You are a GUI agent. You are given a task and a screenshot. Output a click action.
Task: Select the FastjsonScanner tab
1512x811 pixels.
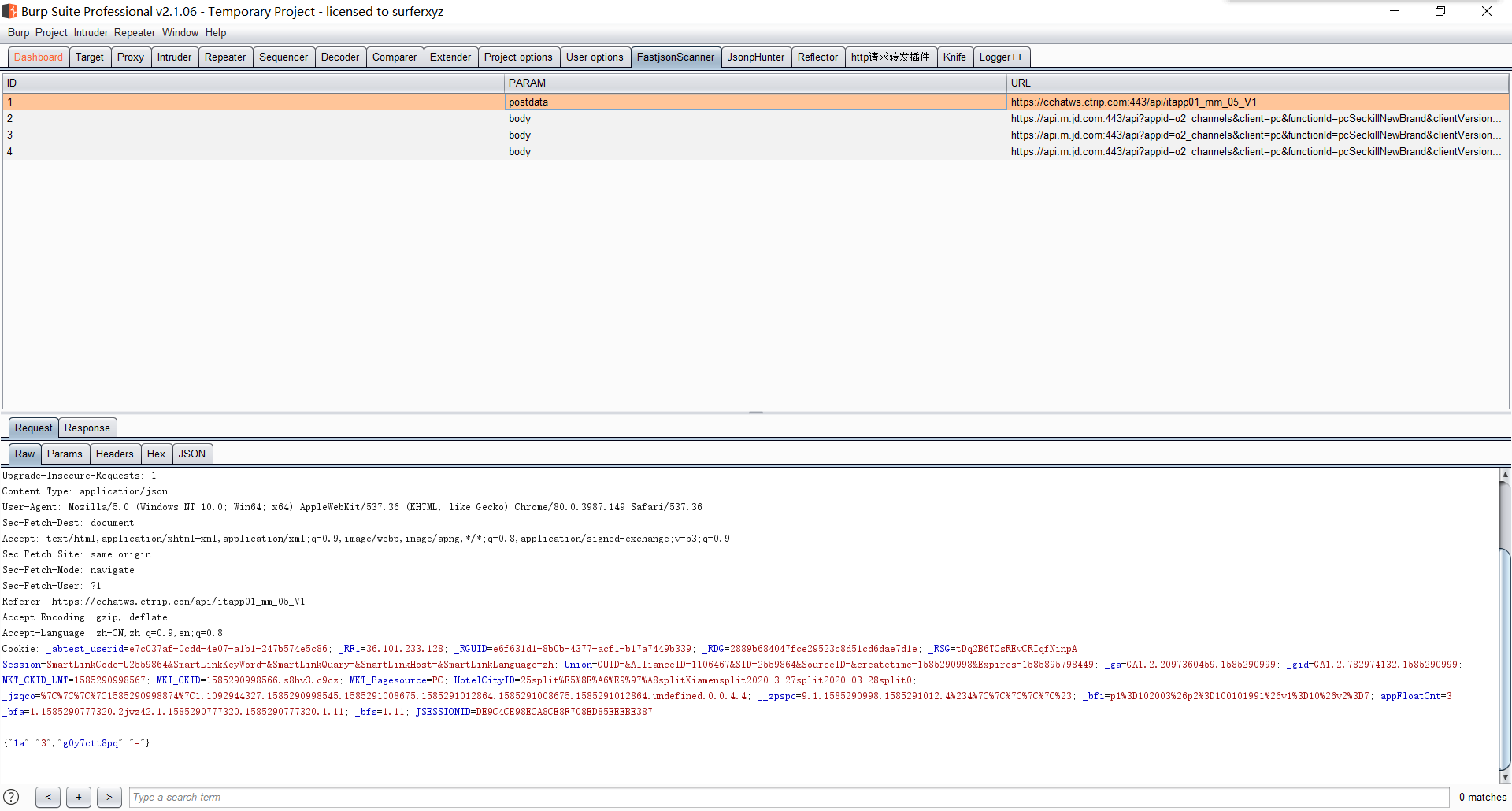pos(676,57)
